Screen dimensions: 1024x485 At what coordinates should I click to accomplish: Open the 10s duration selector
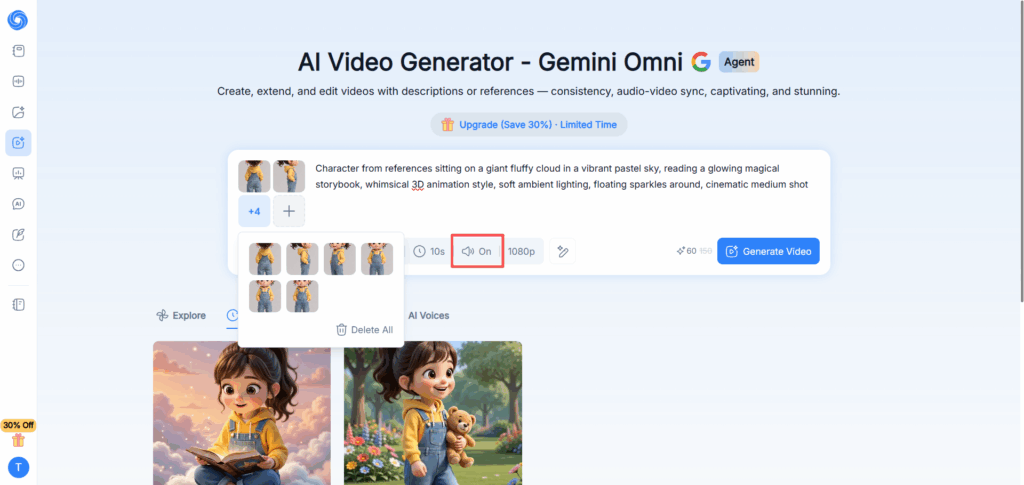pyautogui.click(x=429, y=251)
